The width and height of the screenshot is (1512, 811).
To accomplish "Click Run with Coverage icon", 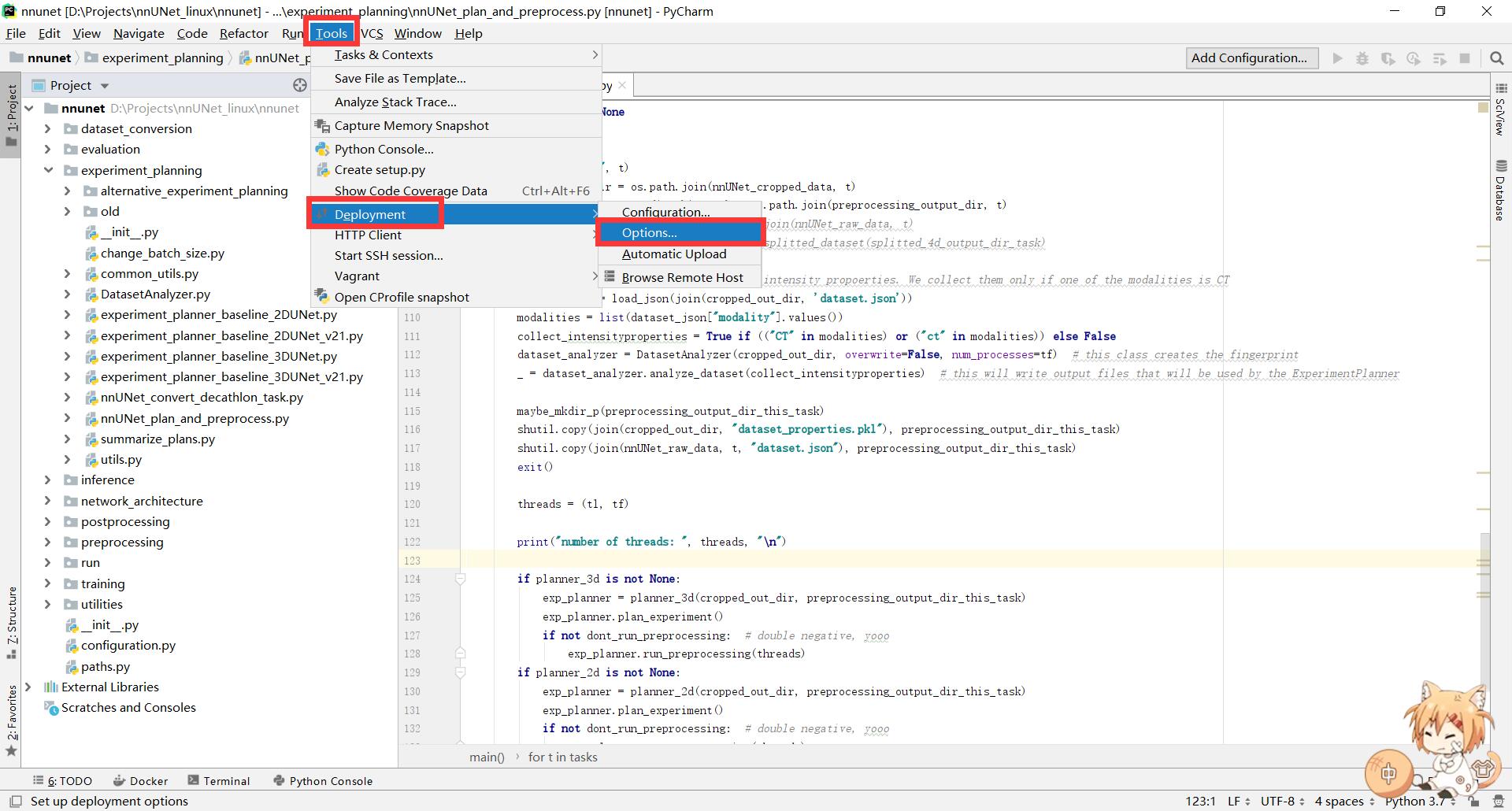I will pos(1388,58).
